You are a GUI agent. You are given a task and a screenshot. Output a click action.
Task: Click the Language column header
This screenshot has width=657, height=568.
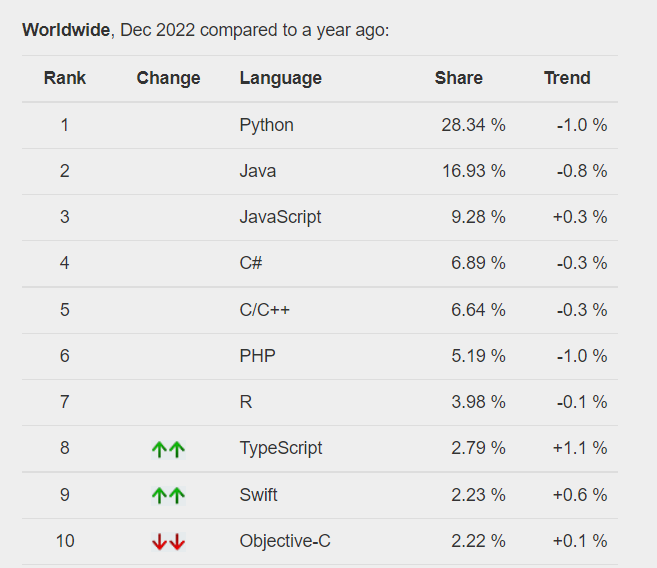[x=280, y=78]
